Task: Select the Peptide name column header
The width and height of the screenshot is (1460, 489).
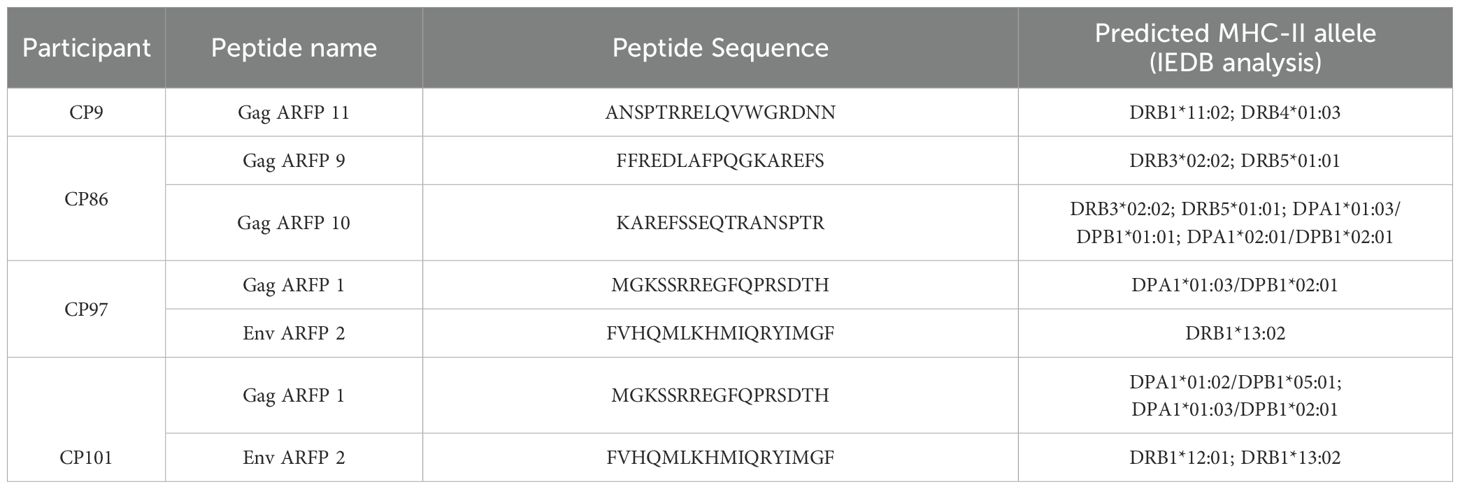Action: pos(293,48)
